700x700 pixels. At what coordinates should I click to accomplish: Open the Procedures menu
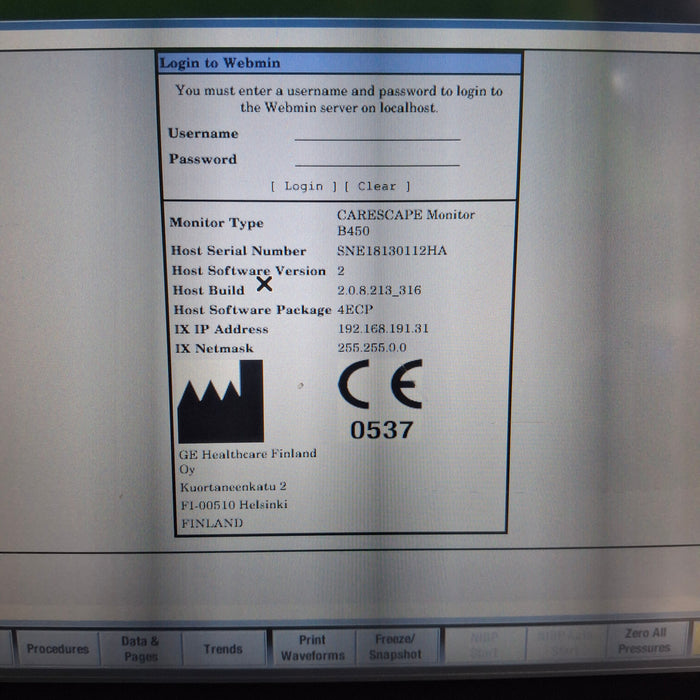(x=57, y=649)
